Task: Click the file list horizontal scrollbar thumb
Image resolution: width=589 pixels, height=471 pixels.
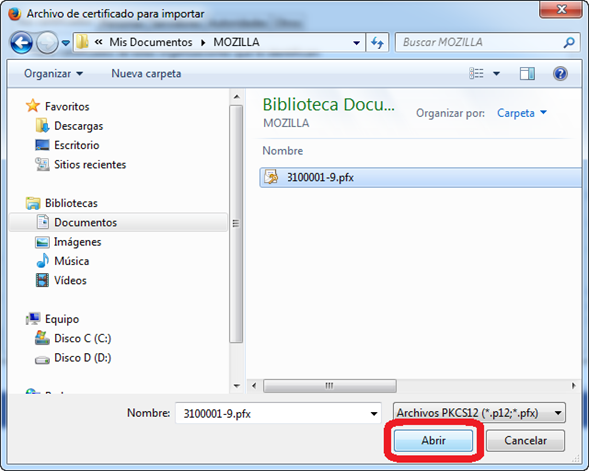Action: pyautogui.click(x=329, y=386)
